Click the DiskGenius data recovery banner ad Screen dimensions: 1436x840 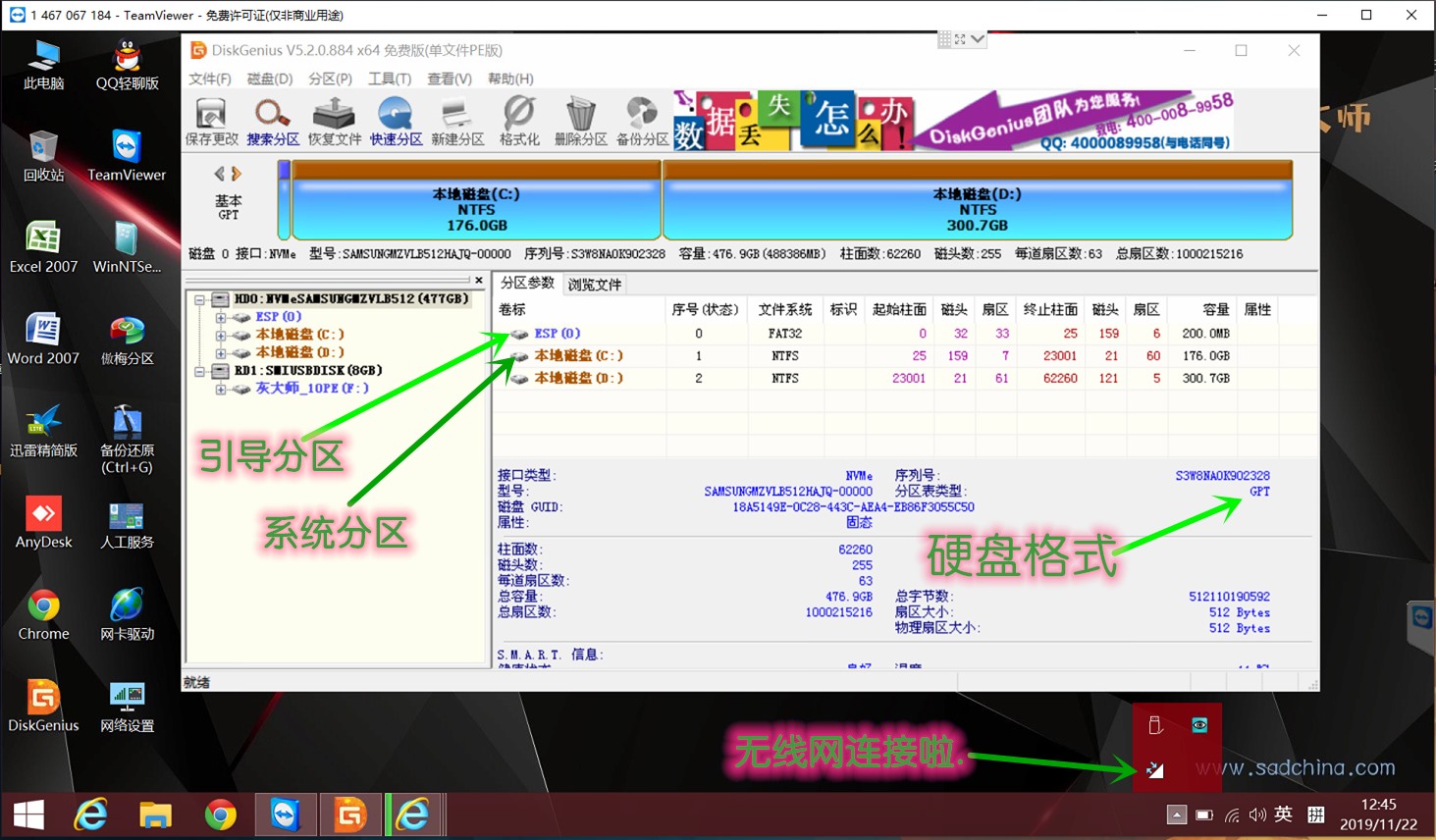pyautogui.click(x=953, y=120)
